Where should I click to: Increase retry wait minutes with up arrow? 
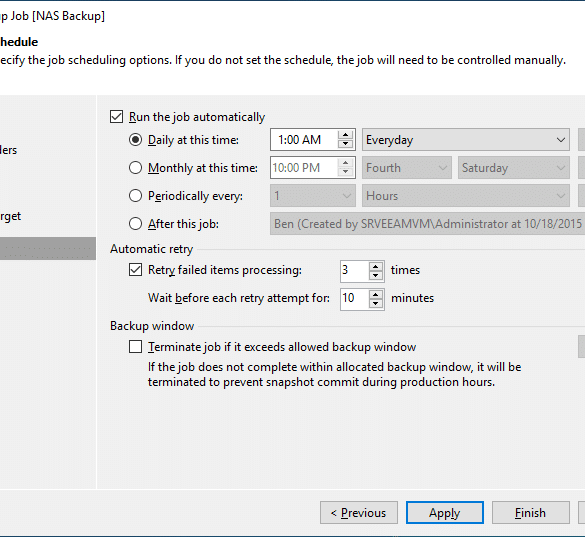376,294
